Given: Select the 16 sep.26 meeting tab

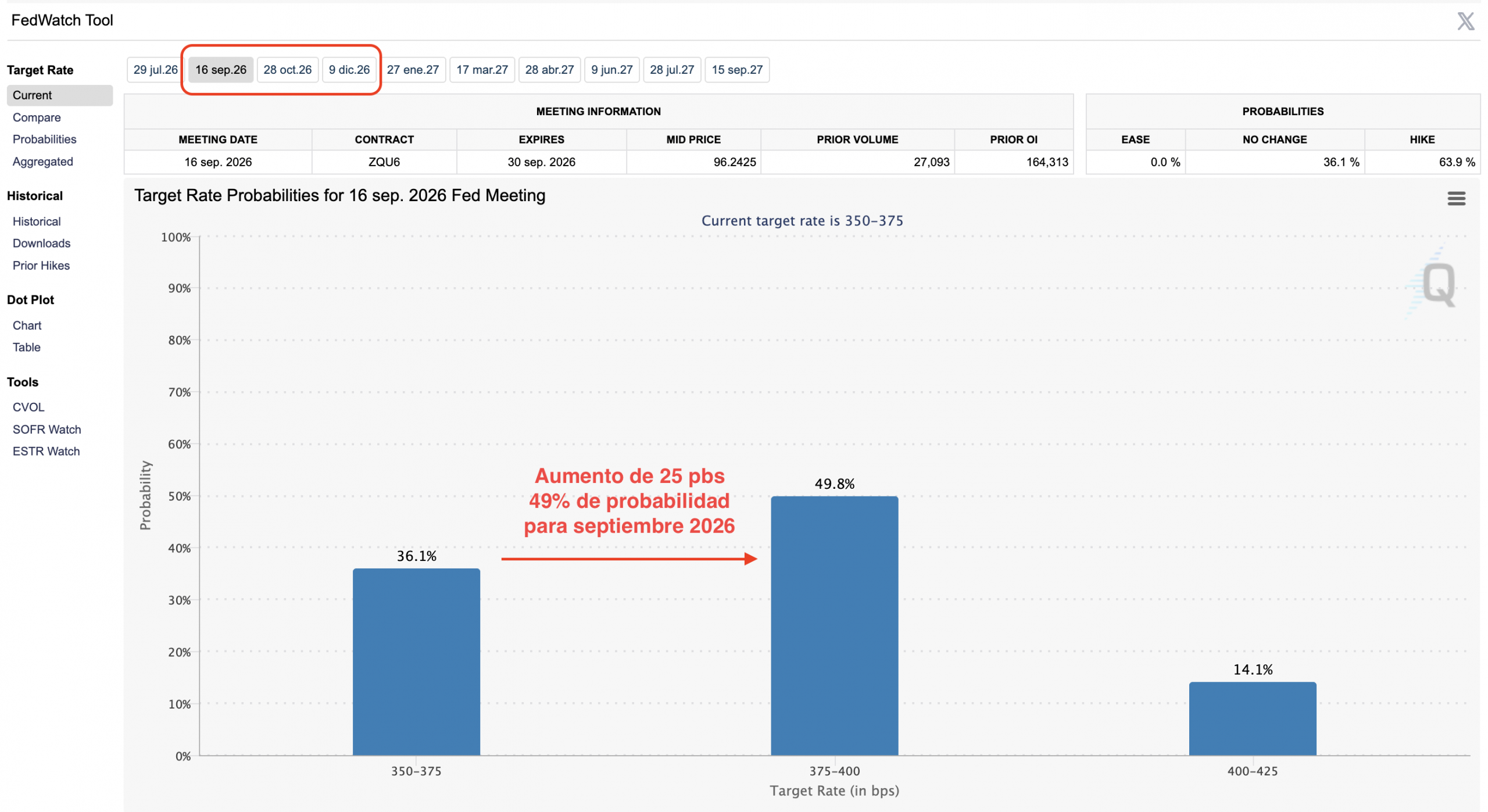Looking at the screenshot, I should coord(220,70).
